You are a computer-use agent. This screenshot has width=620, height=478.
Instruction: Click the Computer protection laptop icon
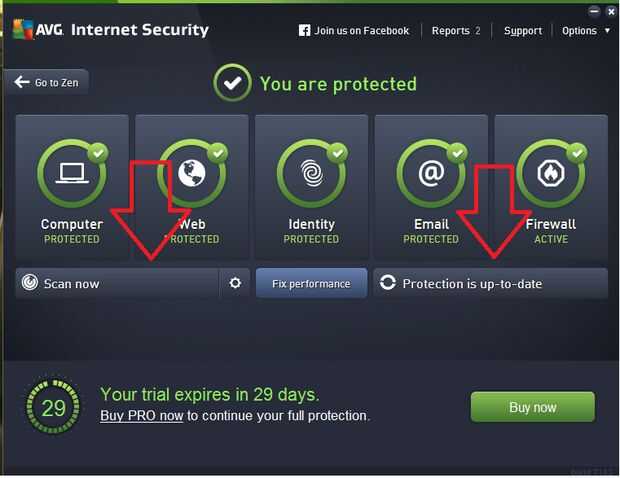coord(71,173)
